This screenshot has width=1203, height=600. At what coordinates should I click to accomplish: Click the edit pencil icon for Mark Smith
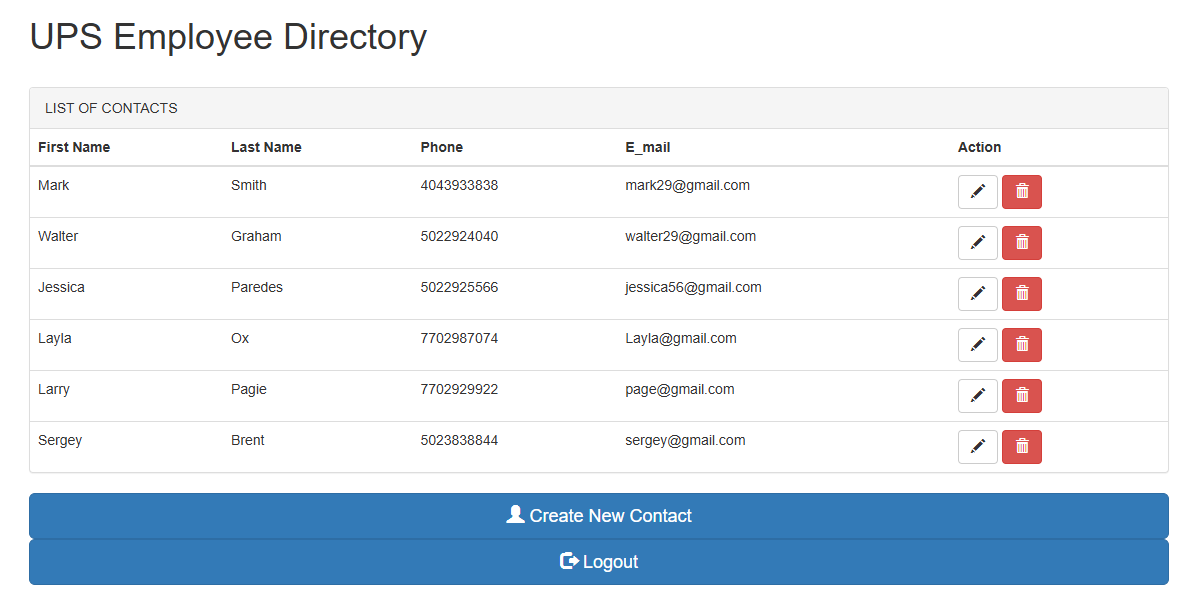[977, 192]
